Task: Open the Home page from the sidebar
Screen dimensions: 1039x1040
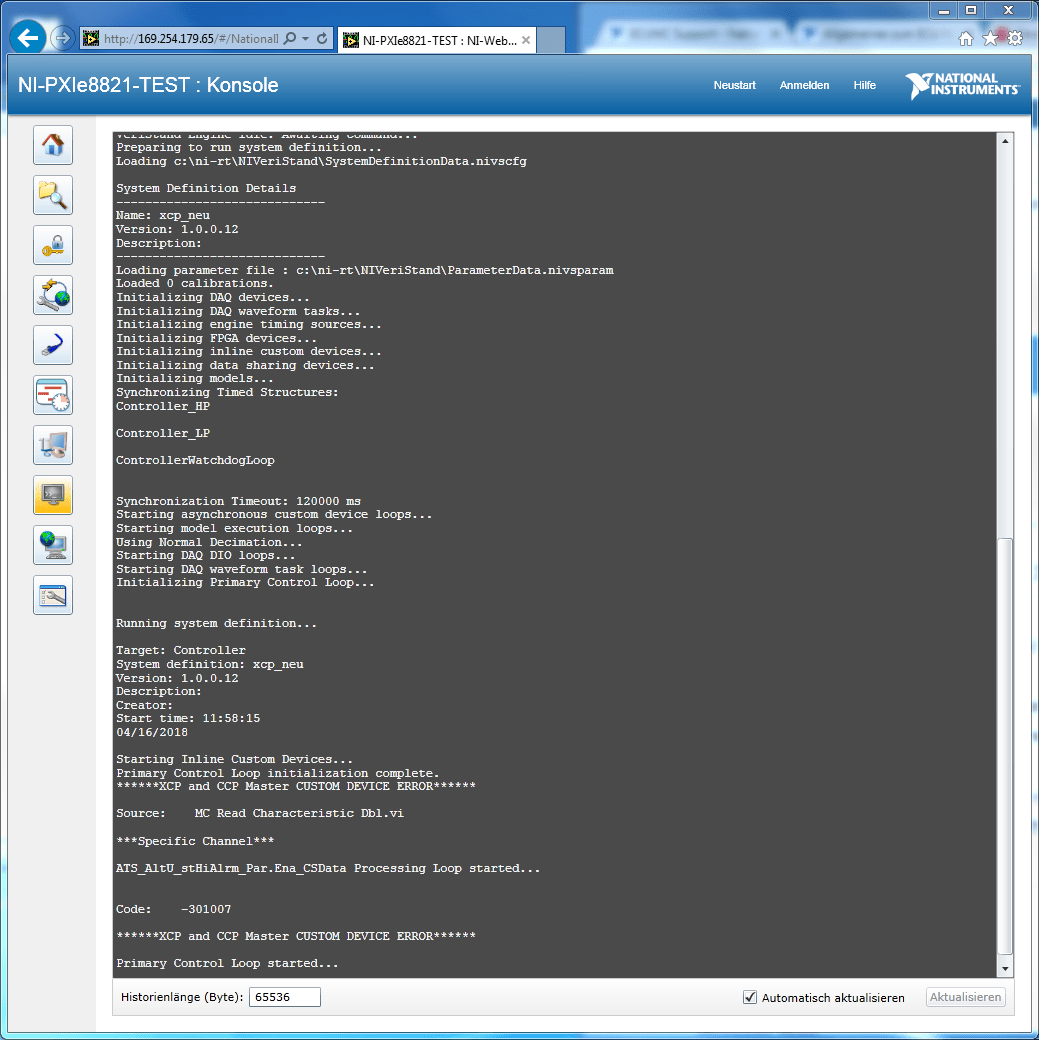Action: (x=52, y=145)
